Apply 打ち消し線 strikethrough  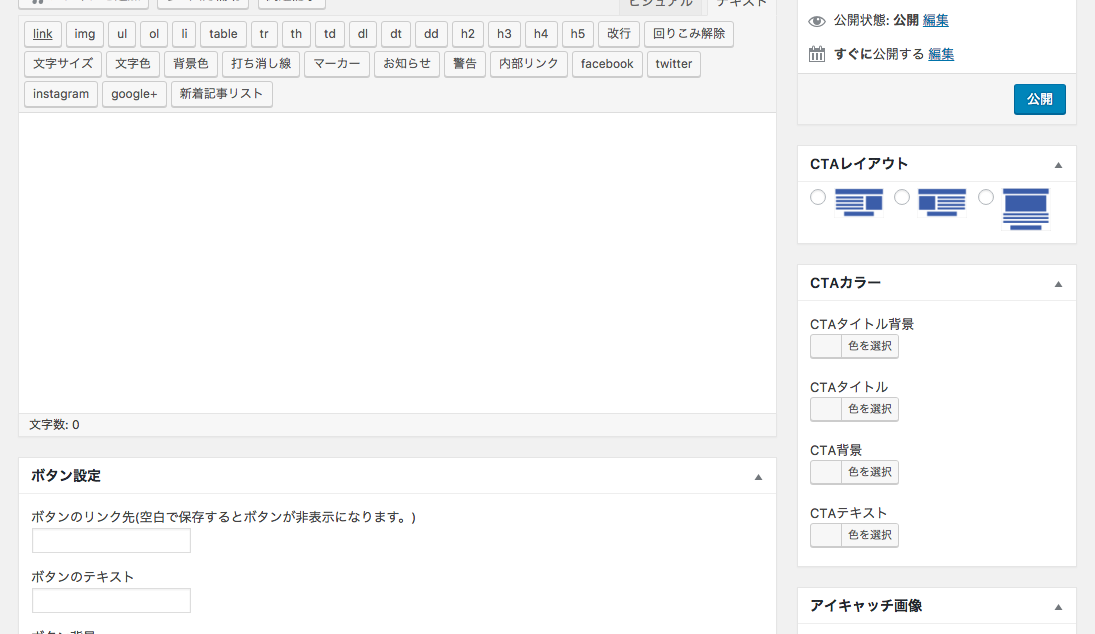[261, 64]
